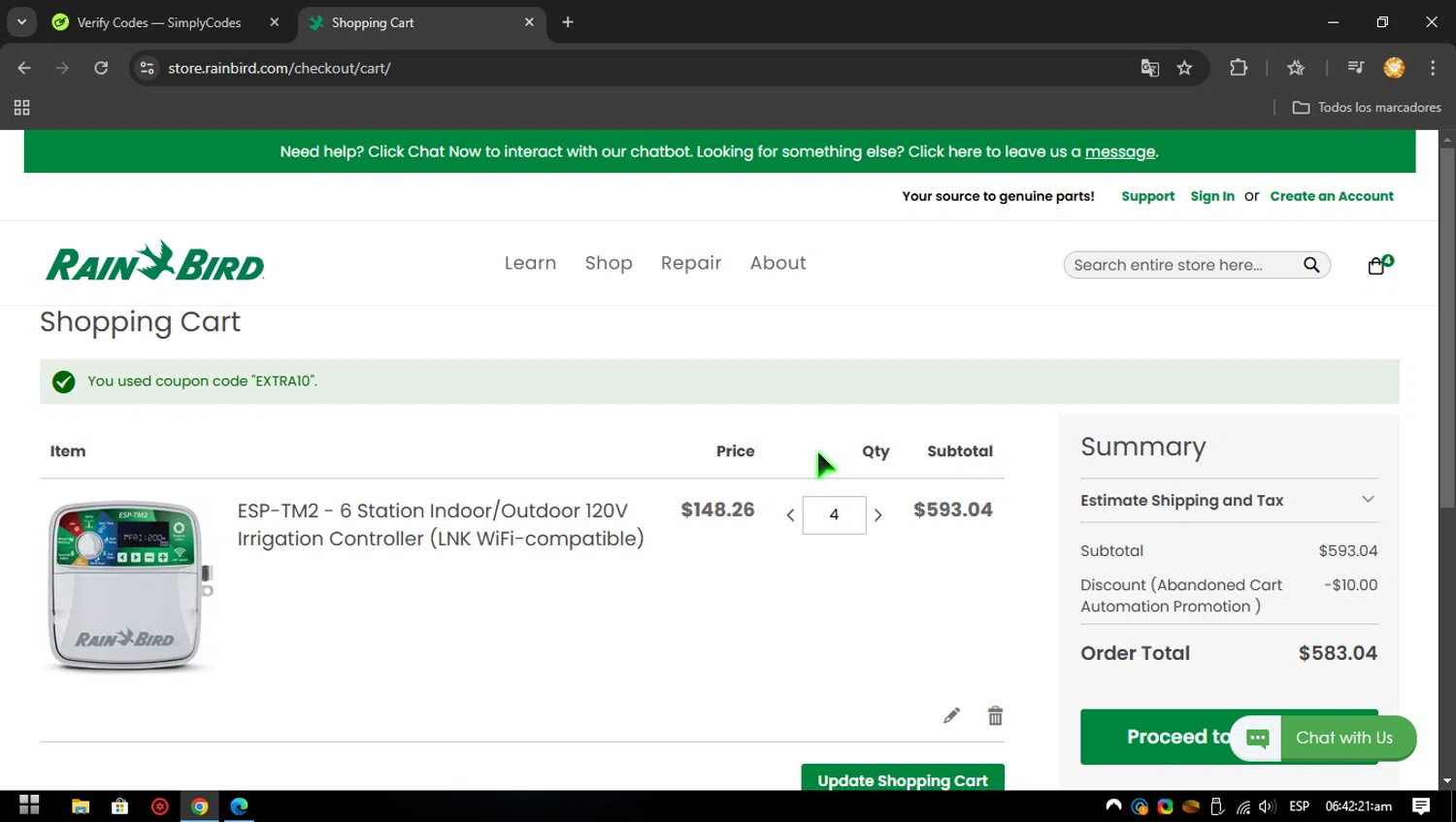Remove item using trash icon

tap(995, 715)
